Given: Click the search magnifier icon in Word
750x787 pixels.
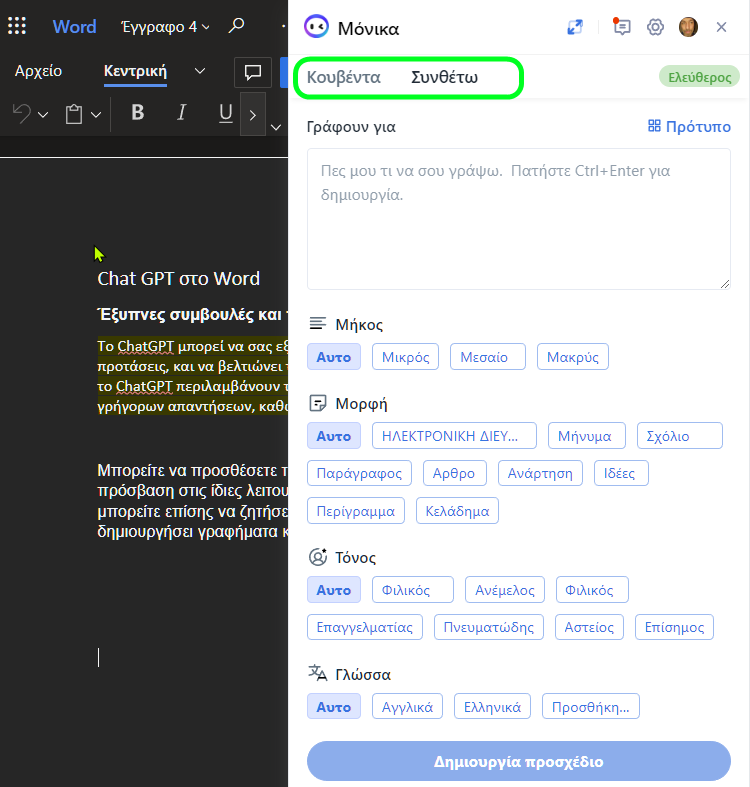Looking at the screenshot, I should (x=236, y=25).
